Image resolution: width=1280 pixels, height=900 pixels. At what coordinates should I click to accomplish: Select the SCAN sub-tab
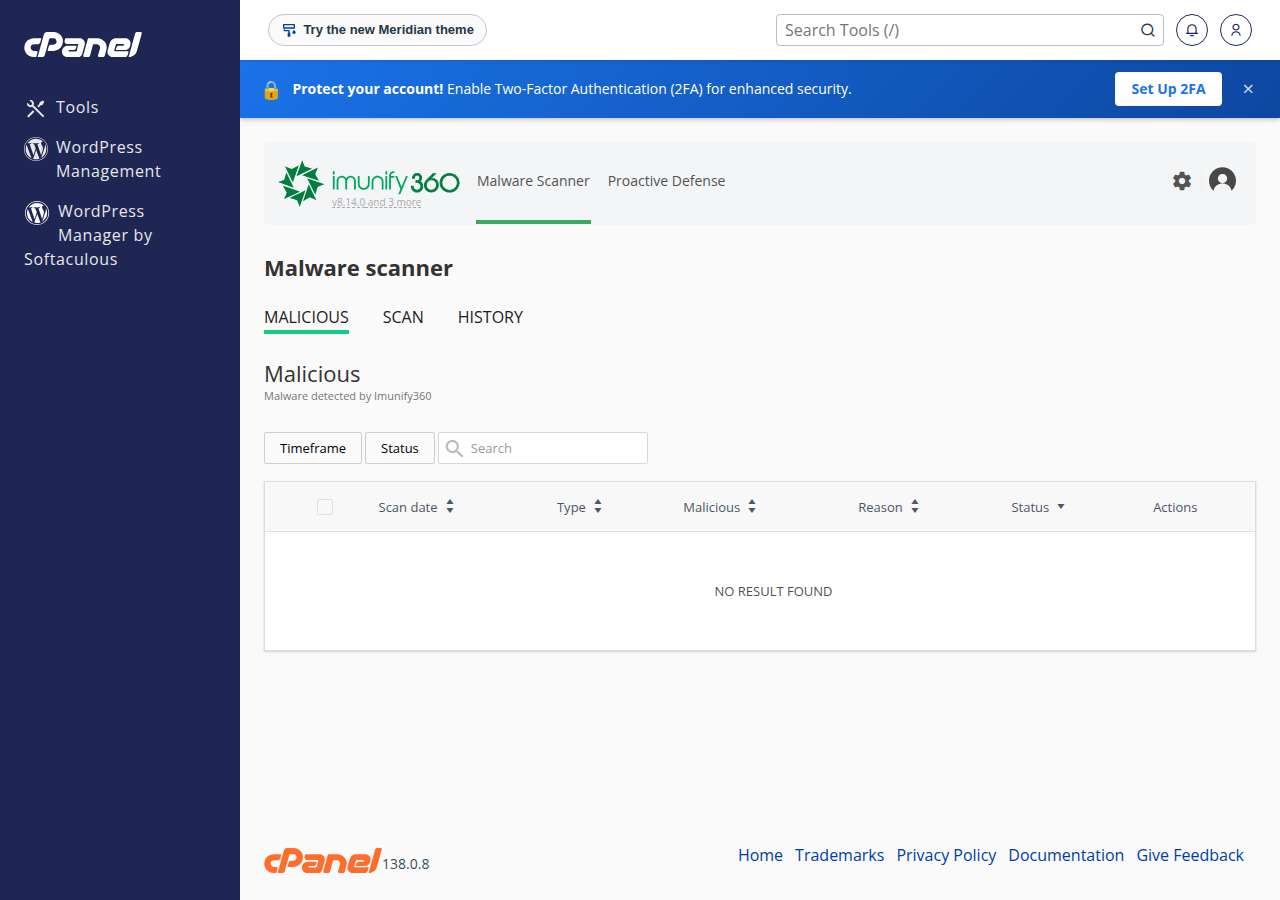point(403,317)
